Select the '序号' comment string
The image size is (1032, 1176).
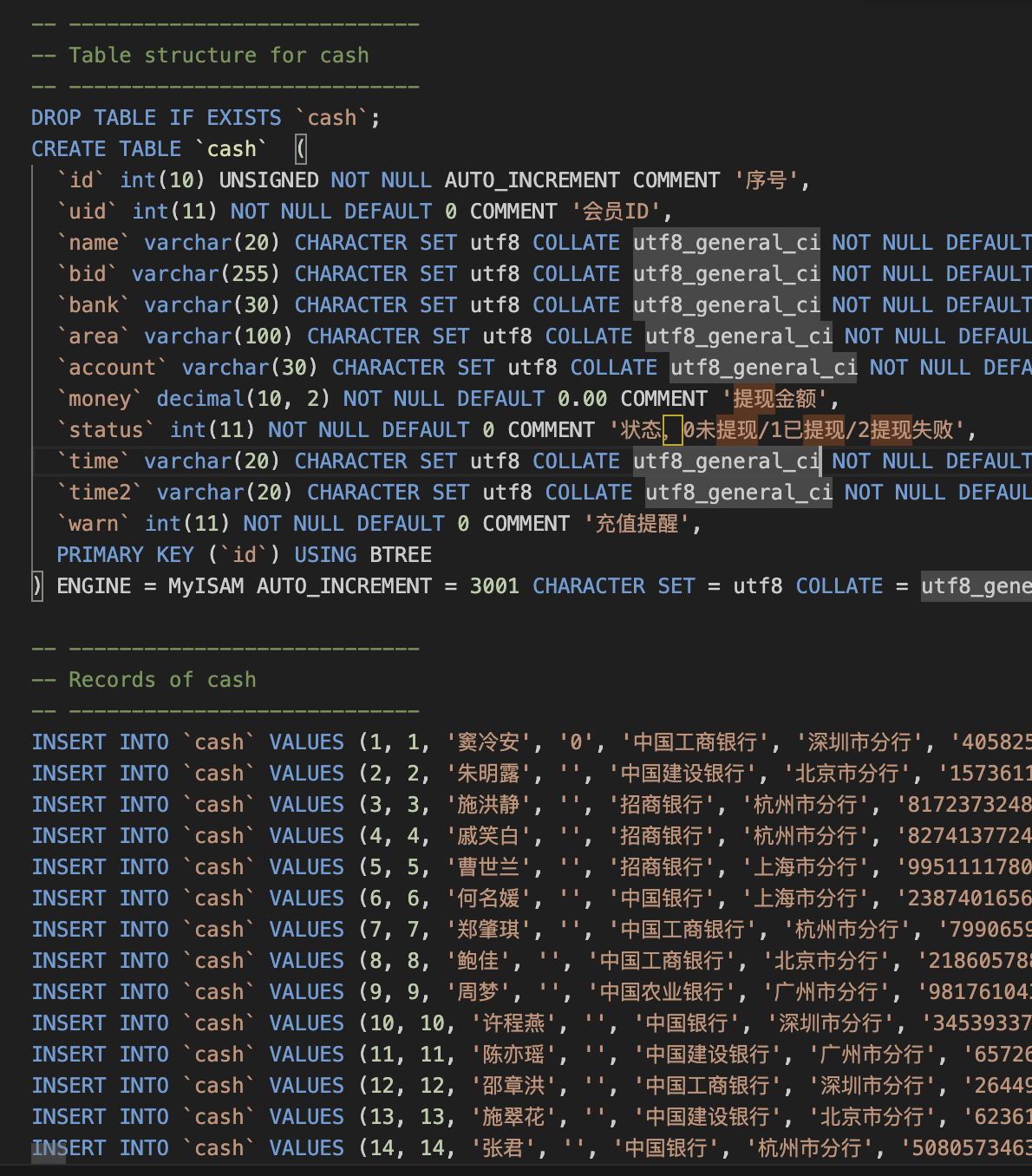pyautogui.click(x=767, y=180)
